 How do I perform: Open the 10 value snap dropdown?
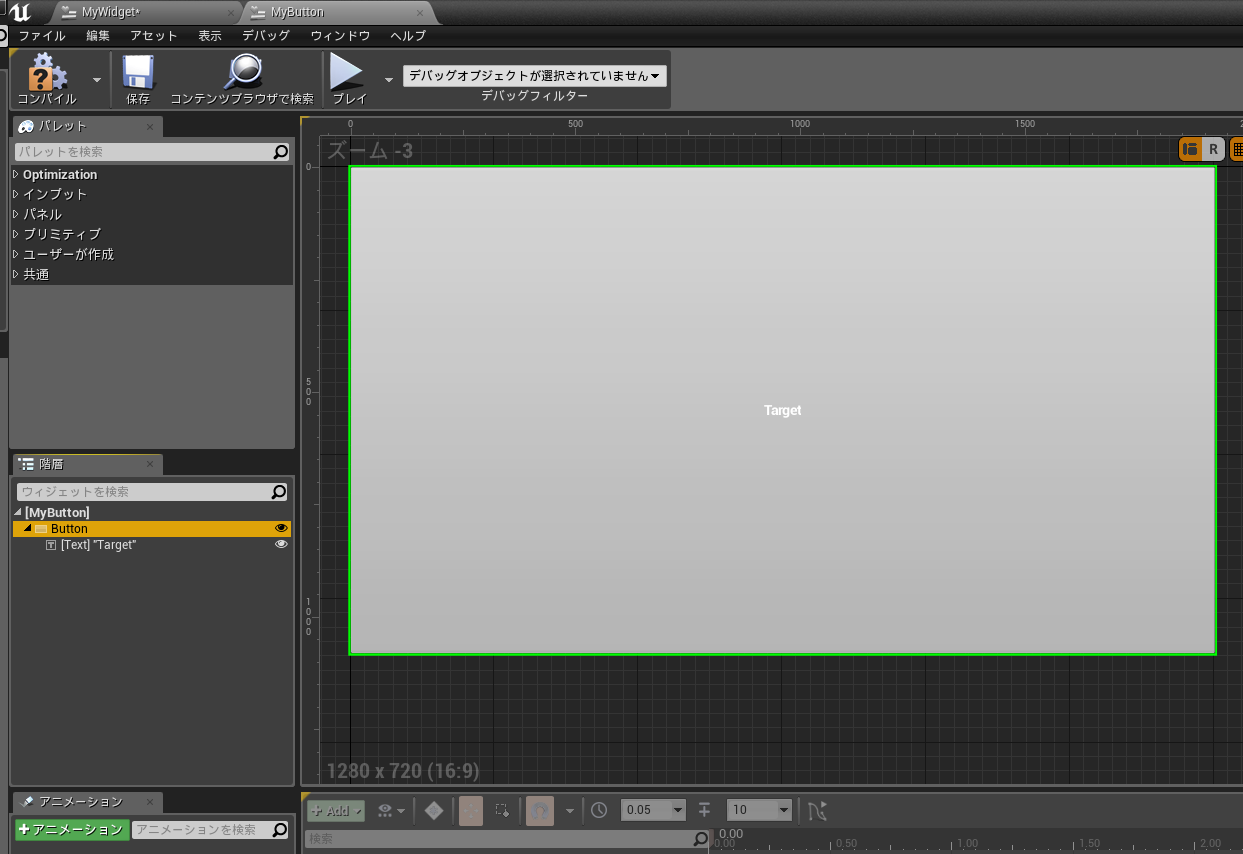click(x=761, y=810)
